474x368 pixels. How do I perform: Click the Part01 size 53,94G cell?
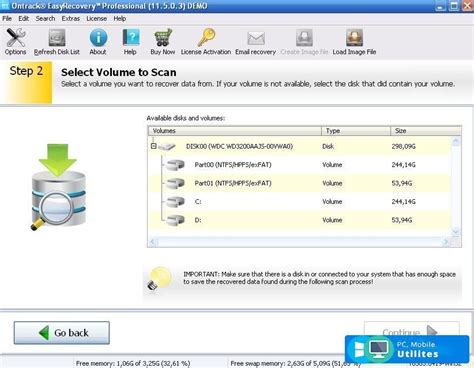point(402,183)
